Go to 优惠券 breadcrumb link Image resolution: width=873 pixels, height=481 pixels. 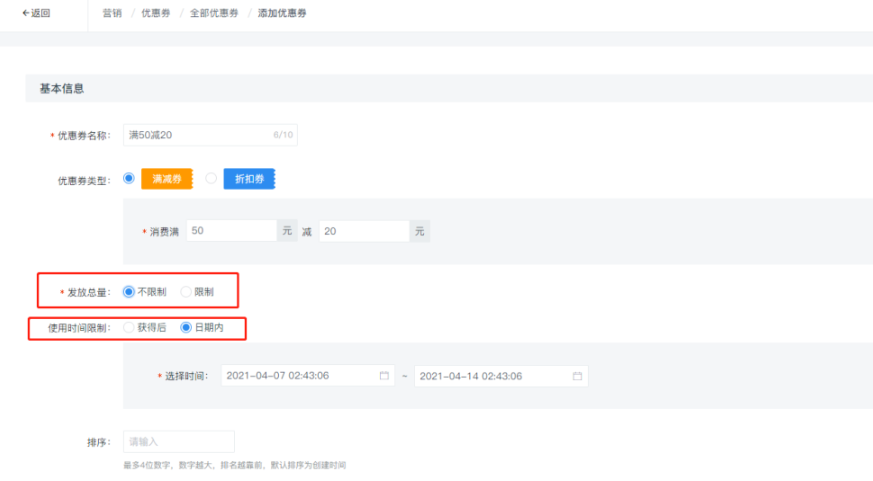point(155,14)
